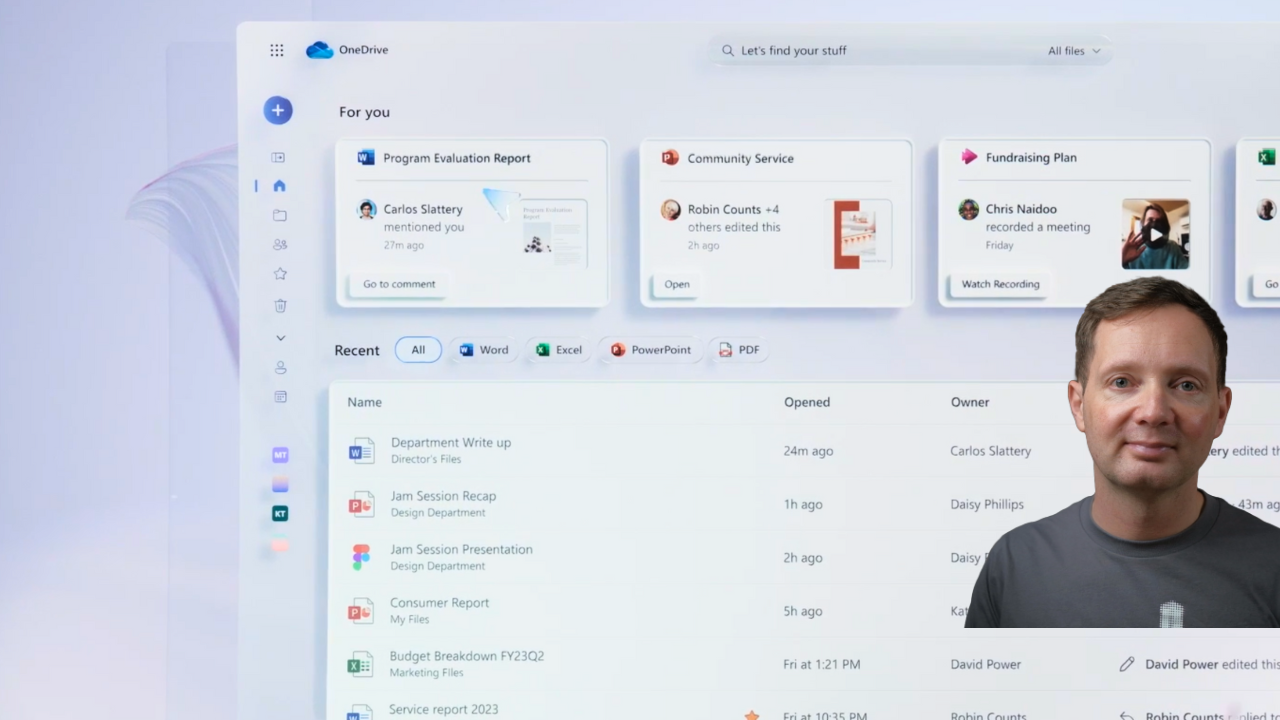Open the Jam Session Recap file

coord(443,496)
